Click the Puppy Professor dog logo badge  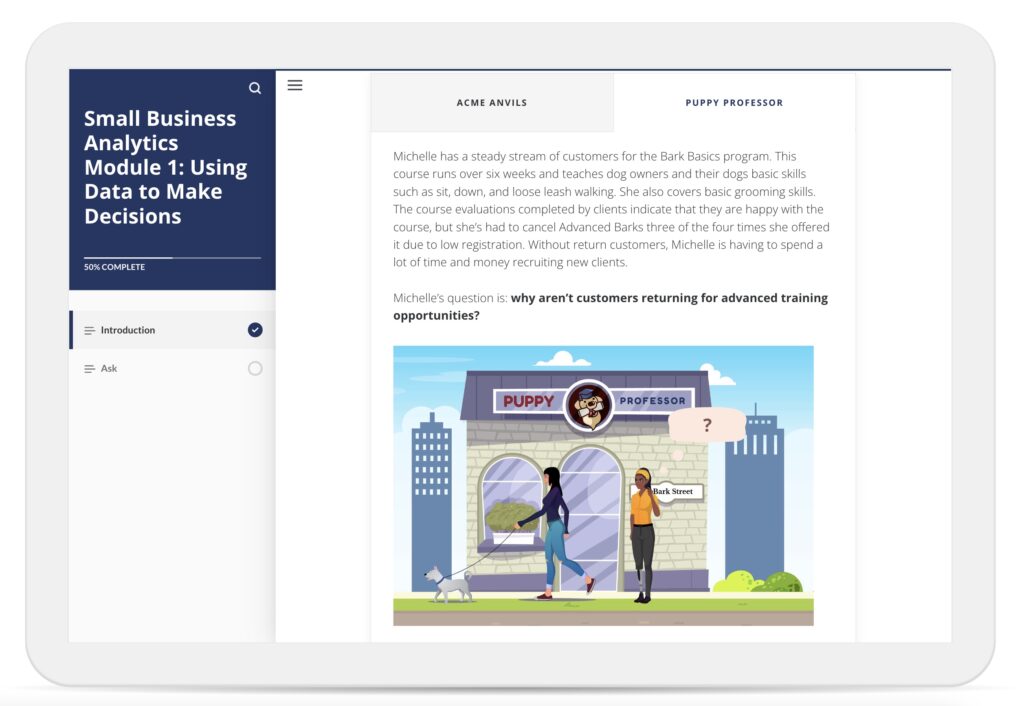click(587, 403)
